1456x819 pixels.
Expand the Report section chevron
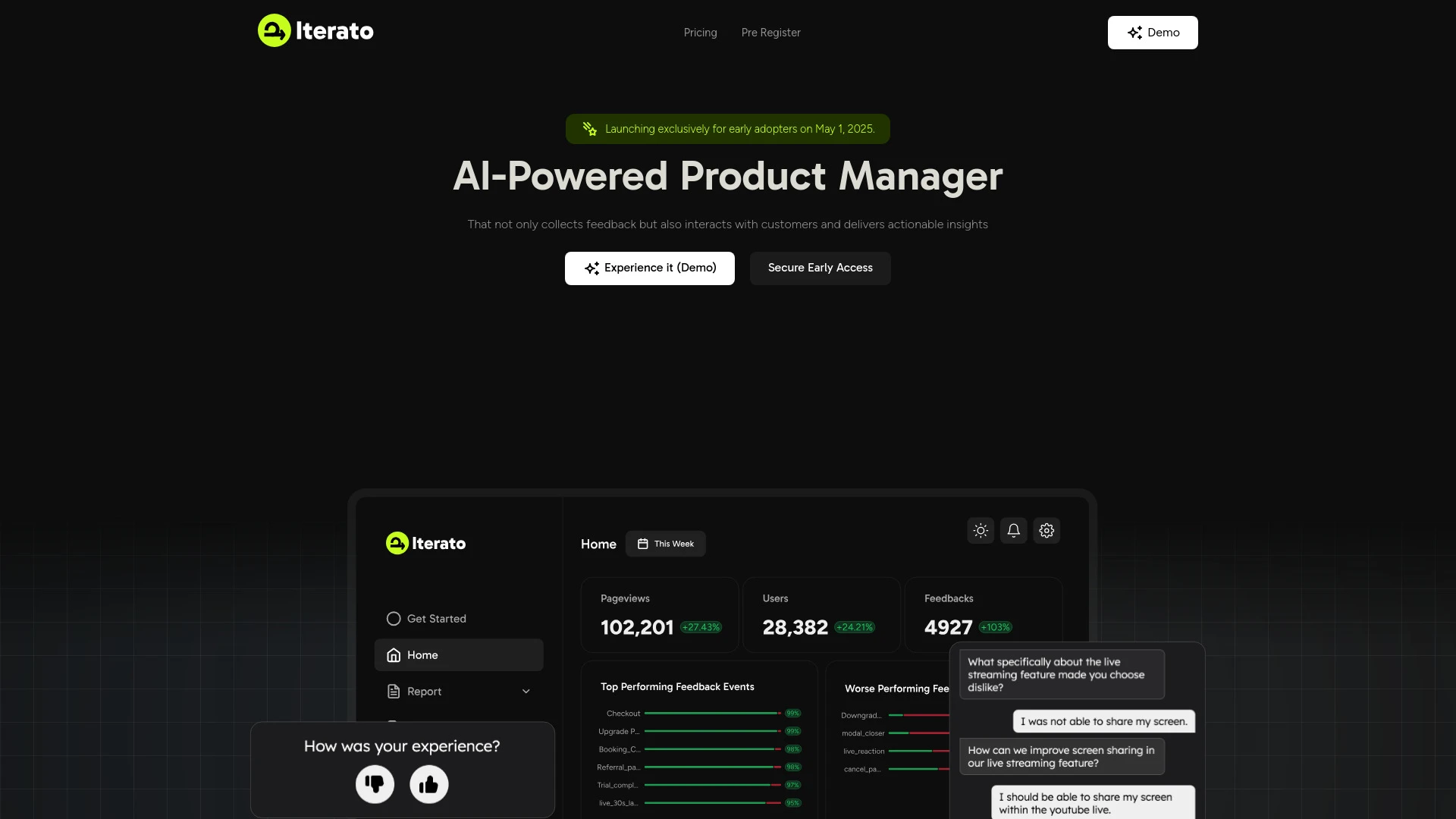(526, 691)
